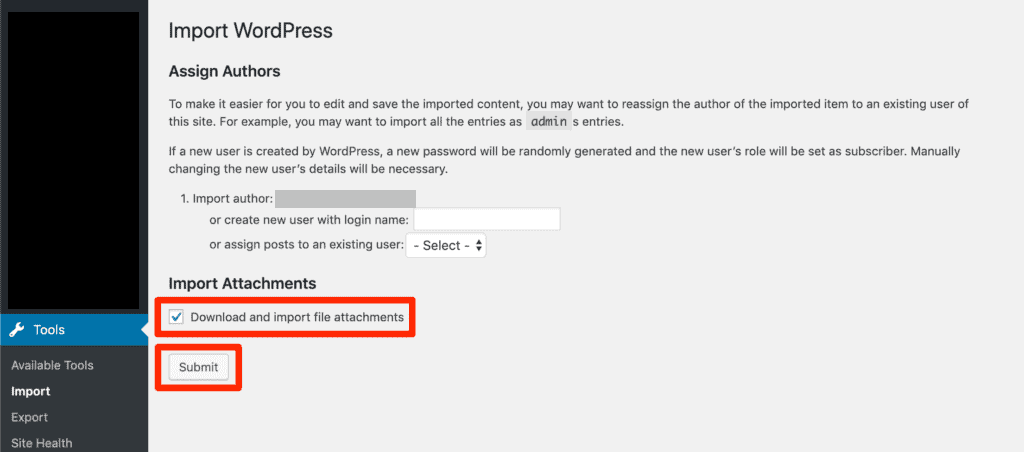This screenshot has width=1024, height=452.
Task: Focus the new user login name field
Action: 486,219
